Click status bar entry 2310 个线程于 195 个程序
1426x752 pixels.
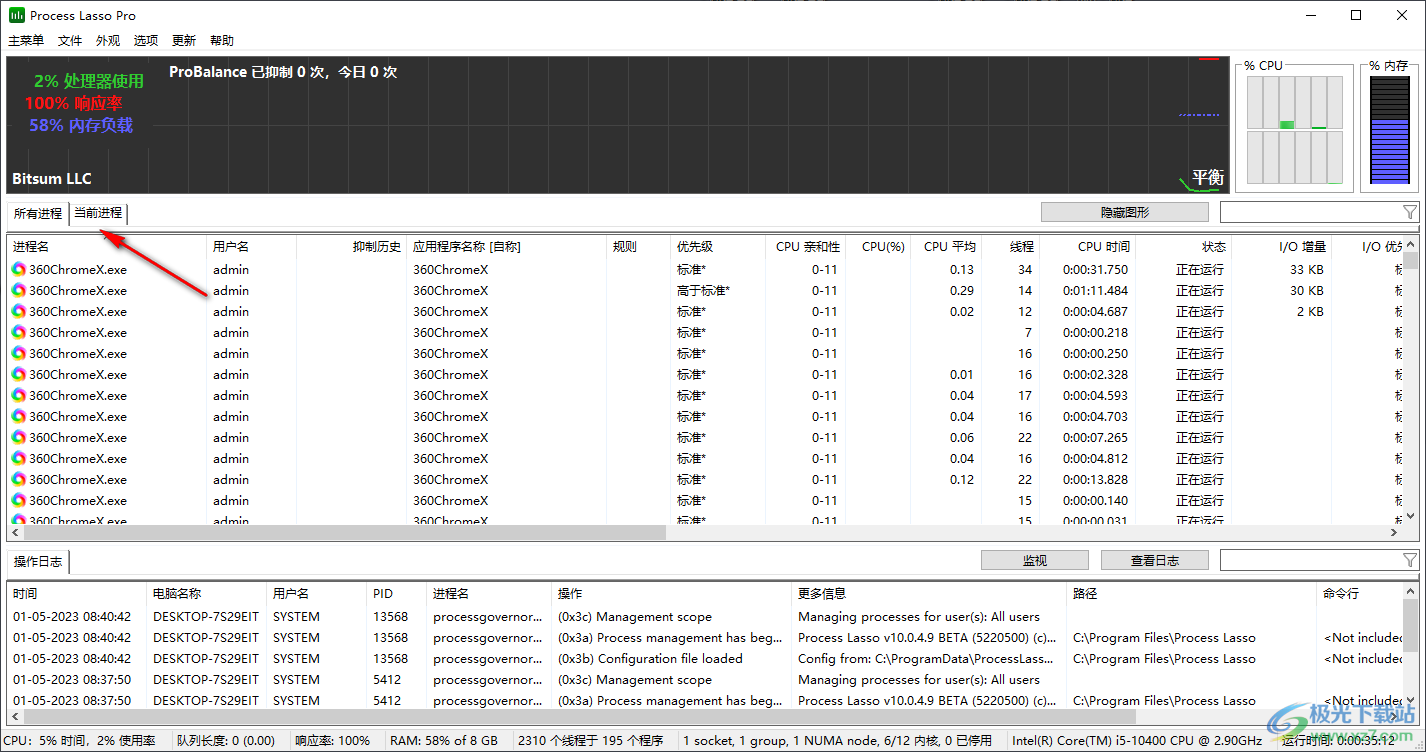pos(590,741)
